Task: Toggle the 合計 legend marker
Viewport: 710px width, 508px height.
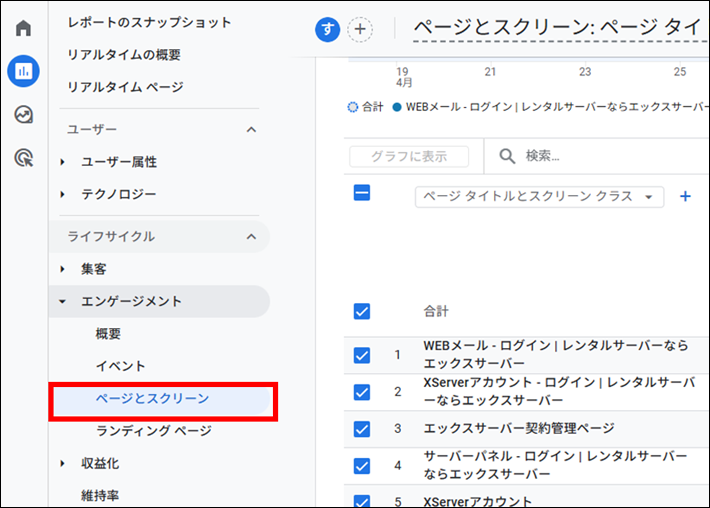Action: pos(352,107)
